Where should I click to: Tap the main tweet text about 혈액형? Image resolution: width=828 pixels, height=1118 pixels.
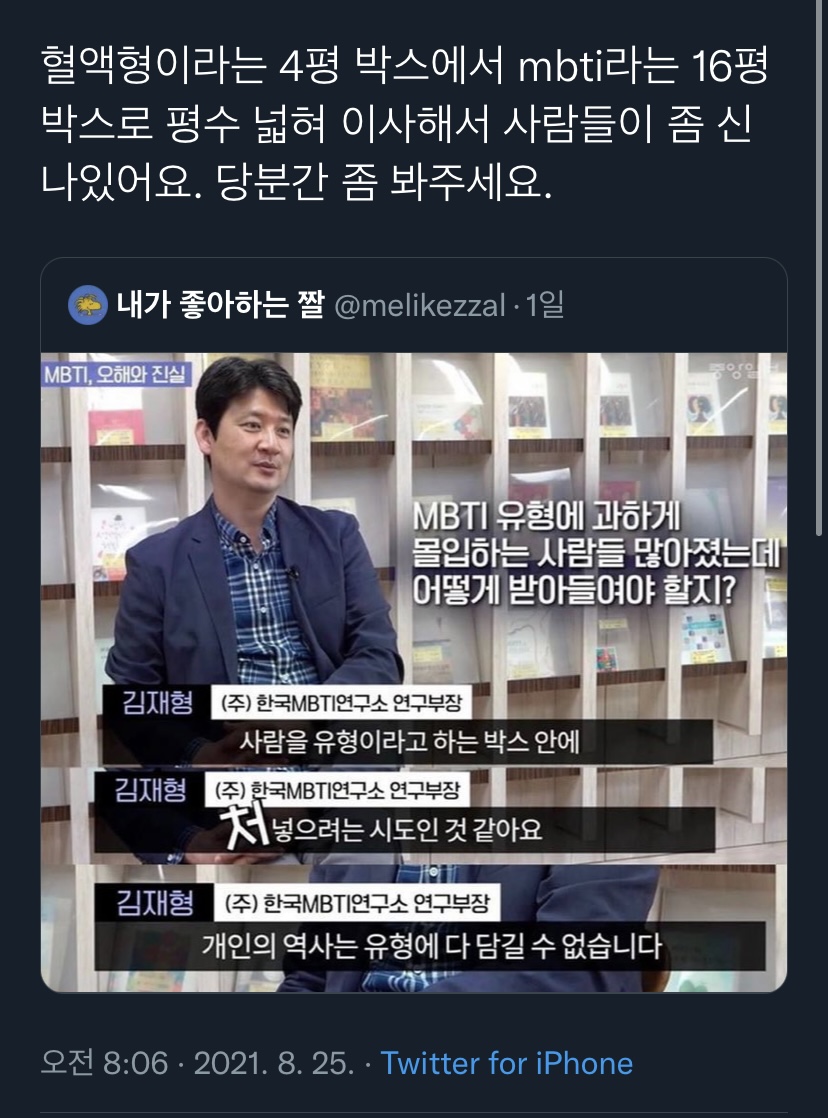(404, 123)
